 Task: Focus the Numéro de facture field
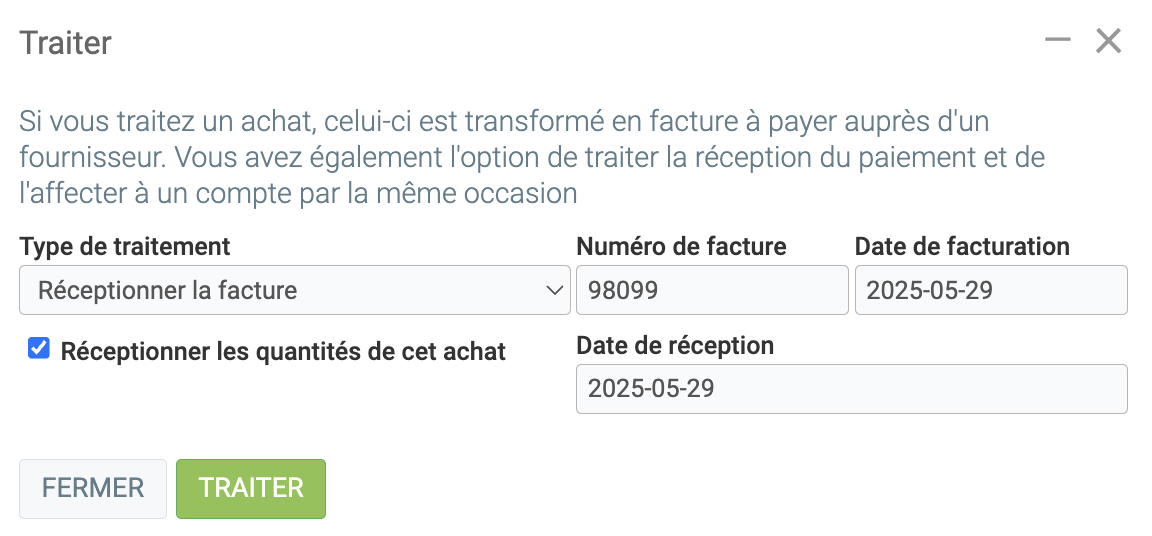point(711,291)
